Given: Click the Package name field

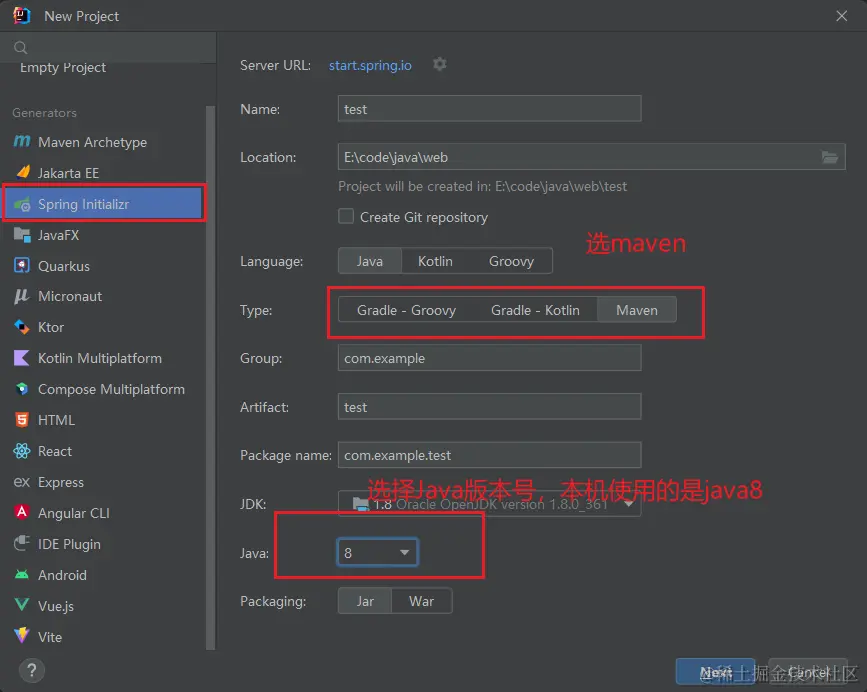Looking at the screenshot, I should tap(489, 455).
